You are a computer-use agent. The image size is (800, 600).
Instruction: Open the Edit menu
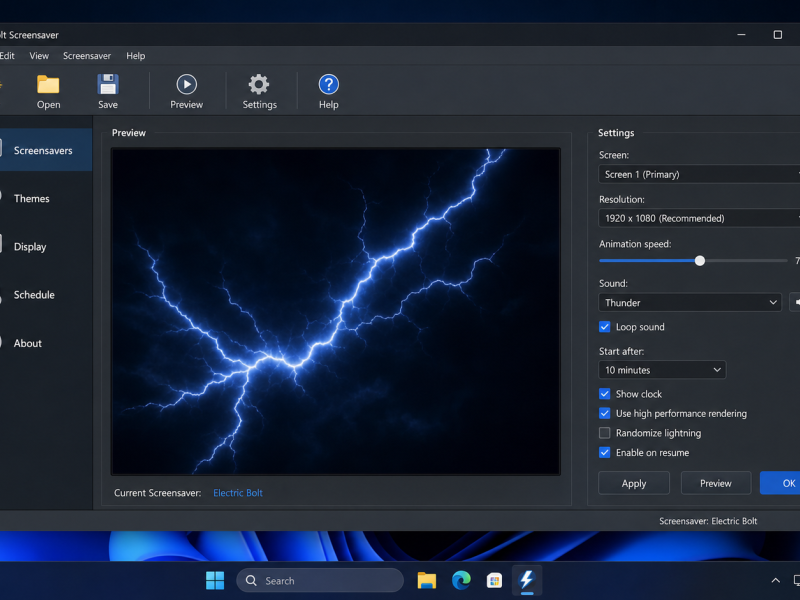pos(7,56)
